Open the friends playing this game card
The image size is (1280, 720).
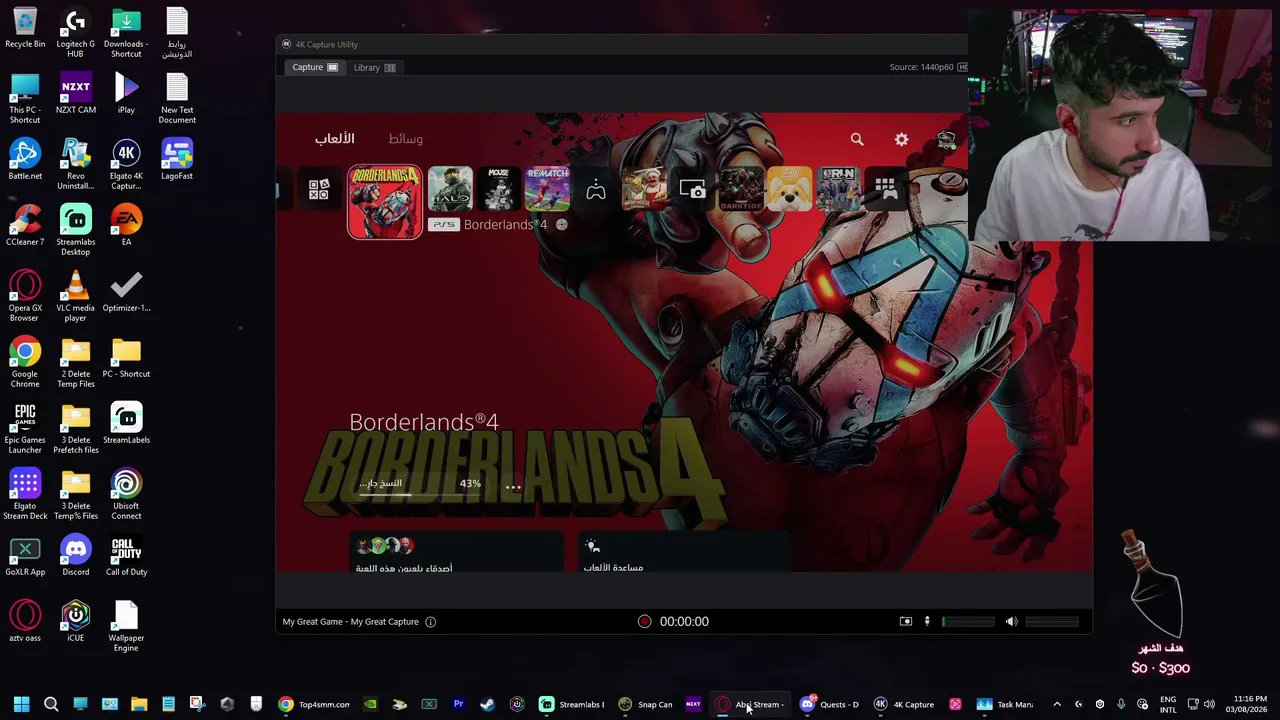[x=456, y=553]
